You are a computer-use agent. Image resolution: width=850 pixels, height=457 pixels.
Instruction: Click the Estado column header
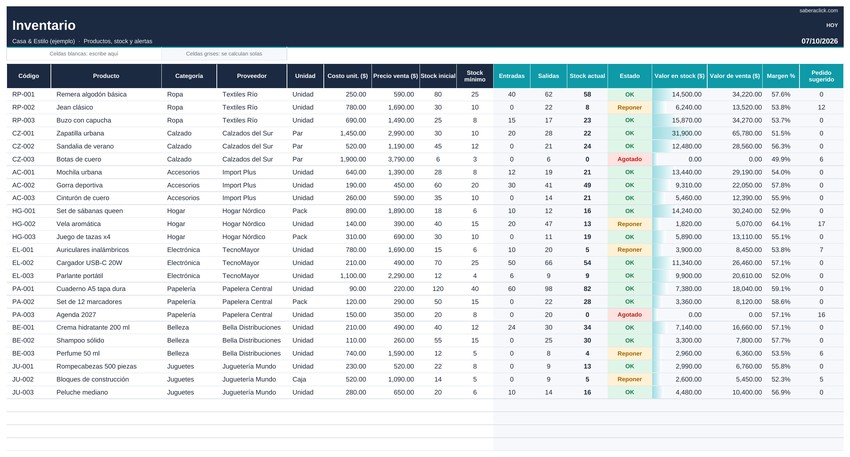(629, 76)
